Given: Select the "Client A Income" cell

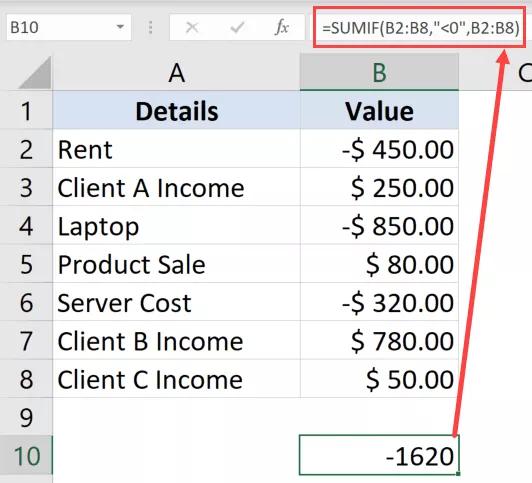Looking at the screenshot, I should point(176,187).
